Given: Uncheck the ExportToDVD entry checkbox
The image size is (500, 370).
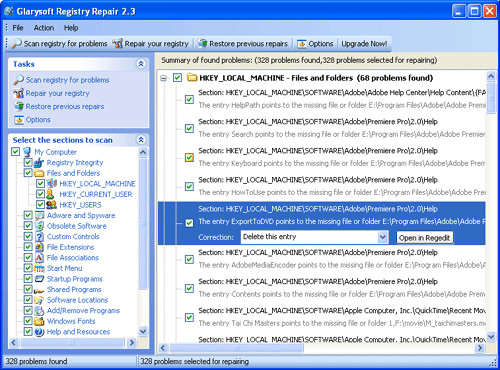Looking at the screenshot, I should [189, 223].
